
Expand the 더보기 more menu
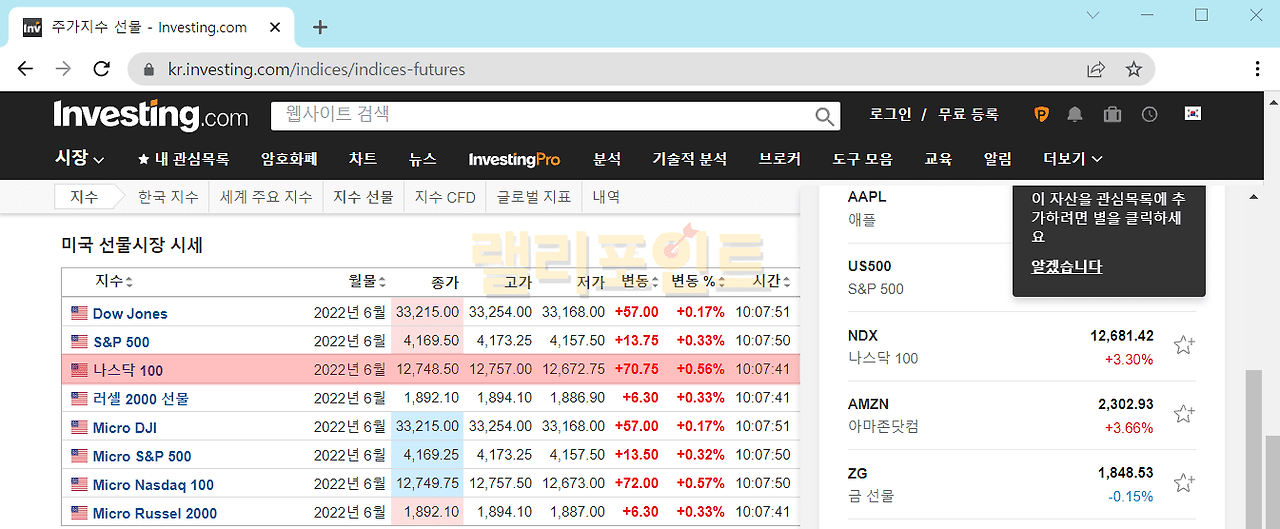[1073, 158]
